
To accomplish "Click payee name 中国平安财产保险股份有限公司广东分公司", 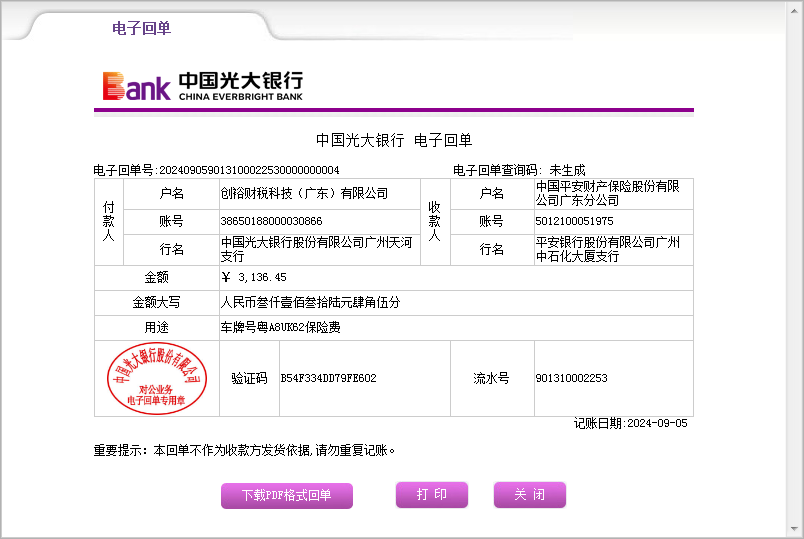I will (x=608, y=193).
